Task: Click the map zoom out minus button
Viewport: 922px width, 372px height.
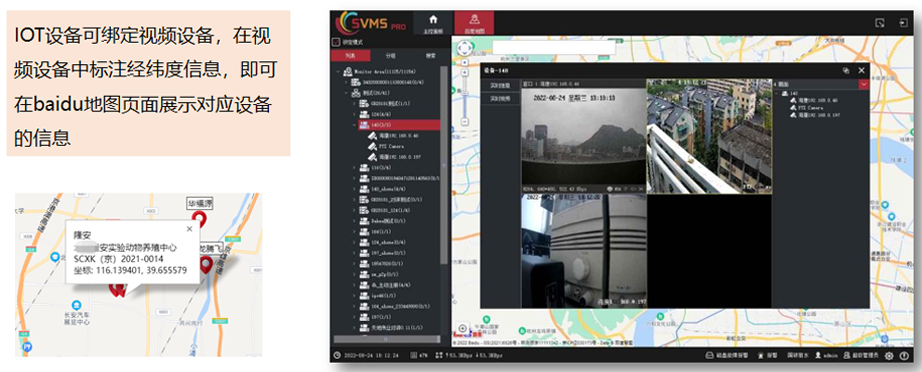Action: 465,122
